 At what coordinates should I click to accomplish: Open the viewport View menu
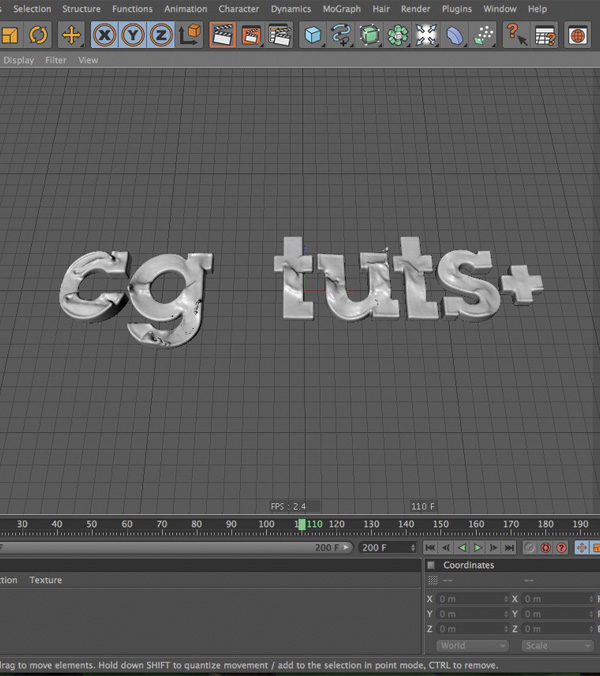click(88, 60)
